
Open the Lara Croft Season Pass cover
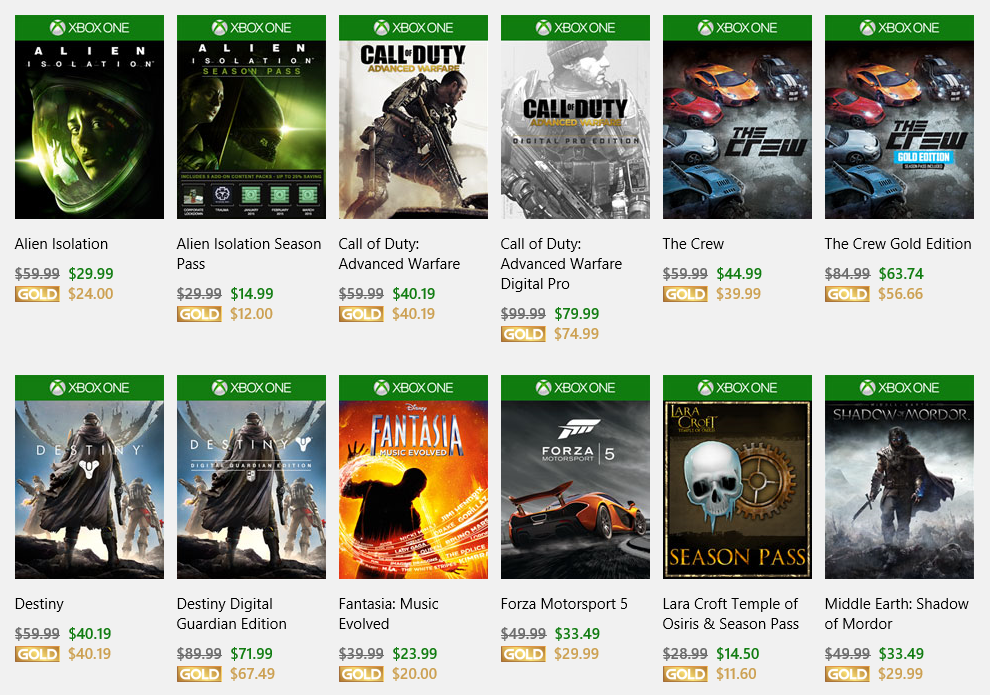pyautogui.click(x=737, y=490)
